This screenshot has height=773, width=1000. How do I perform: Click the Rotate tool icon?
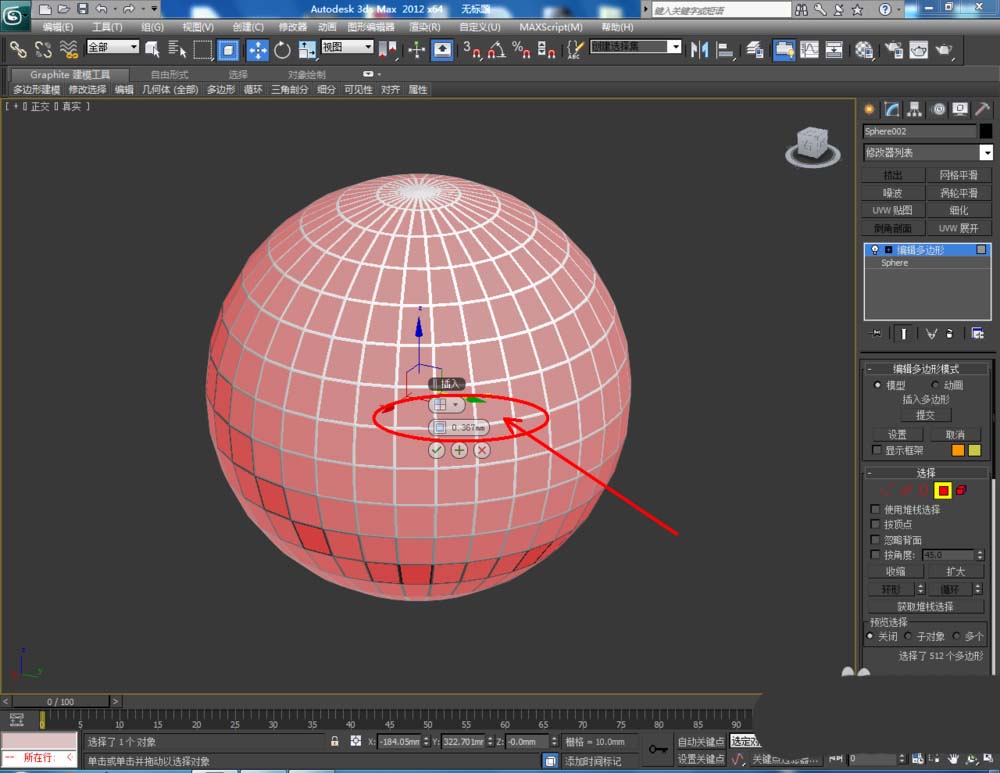[282, 49]
